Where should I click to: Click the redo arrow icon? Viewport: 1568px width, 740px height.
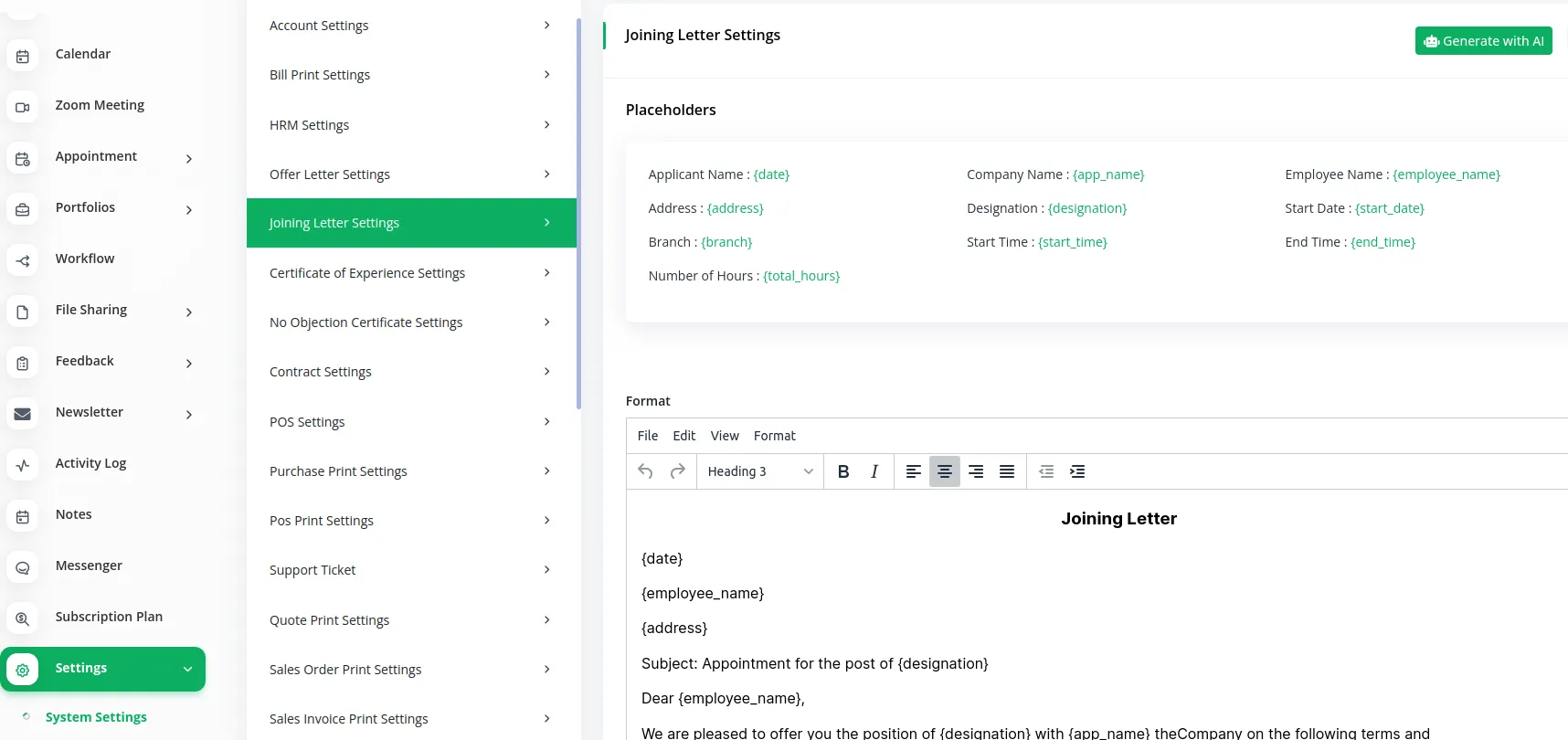coord(677,471)
